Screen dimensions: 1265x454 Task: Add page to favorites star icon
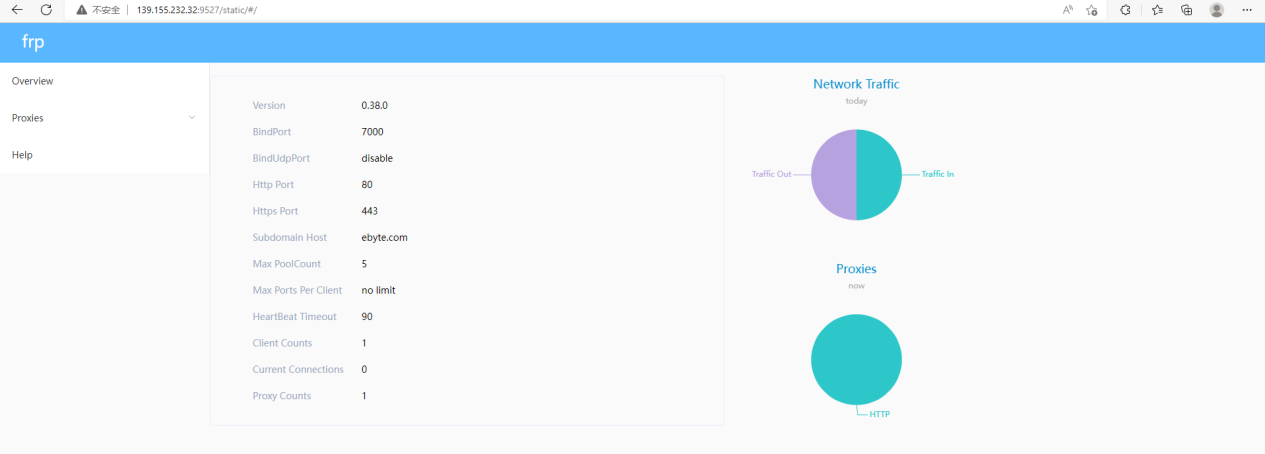[1092, 9]
